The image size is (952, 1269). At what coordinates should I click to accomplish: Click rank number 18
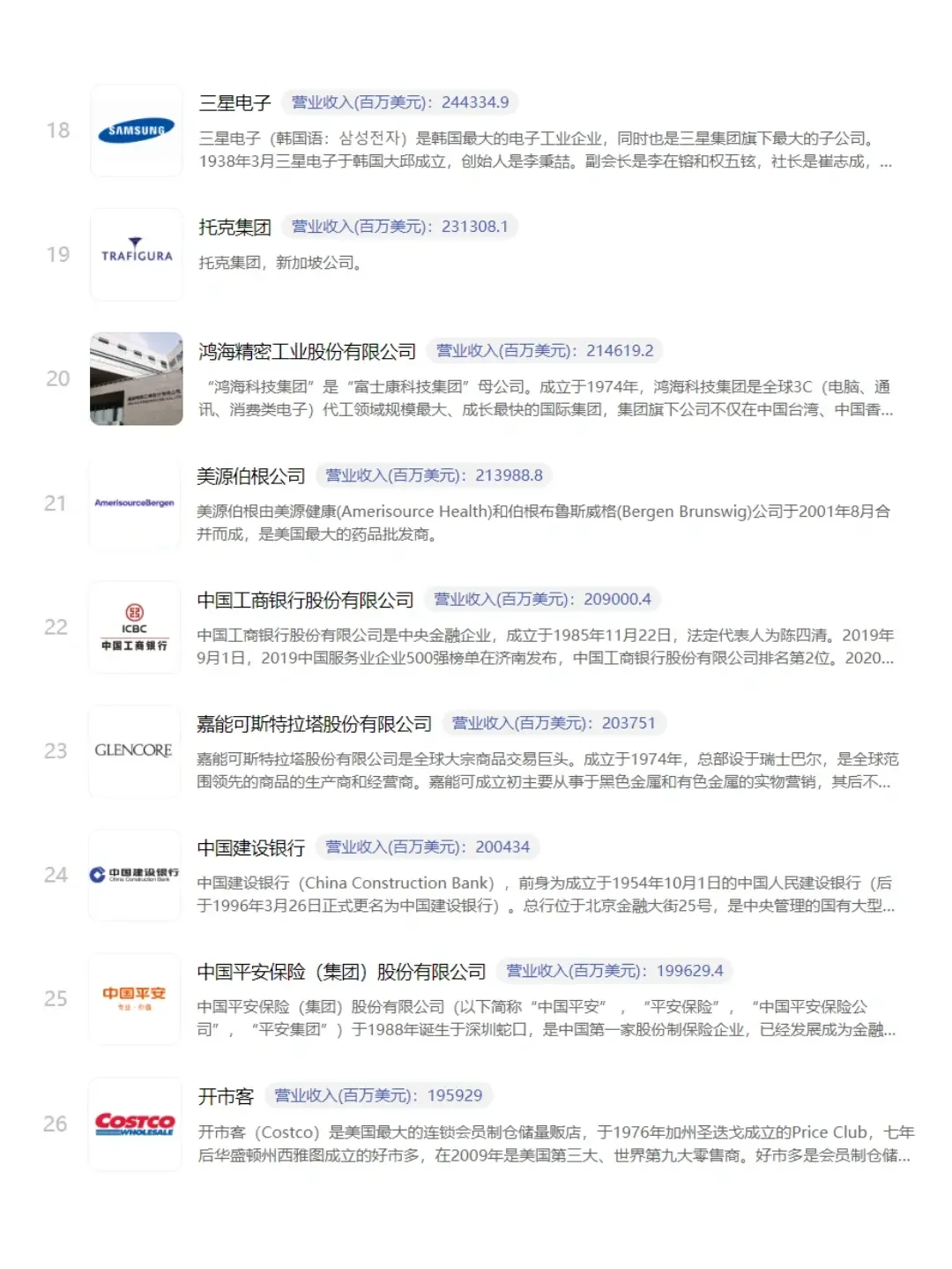(58, 131)
